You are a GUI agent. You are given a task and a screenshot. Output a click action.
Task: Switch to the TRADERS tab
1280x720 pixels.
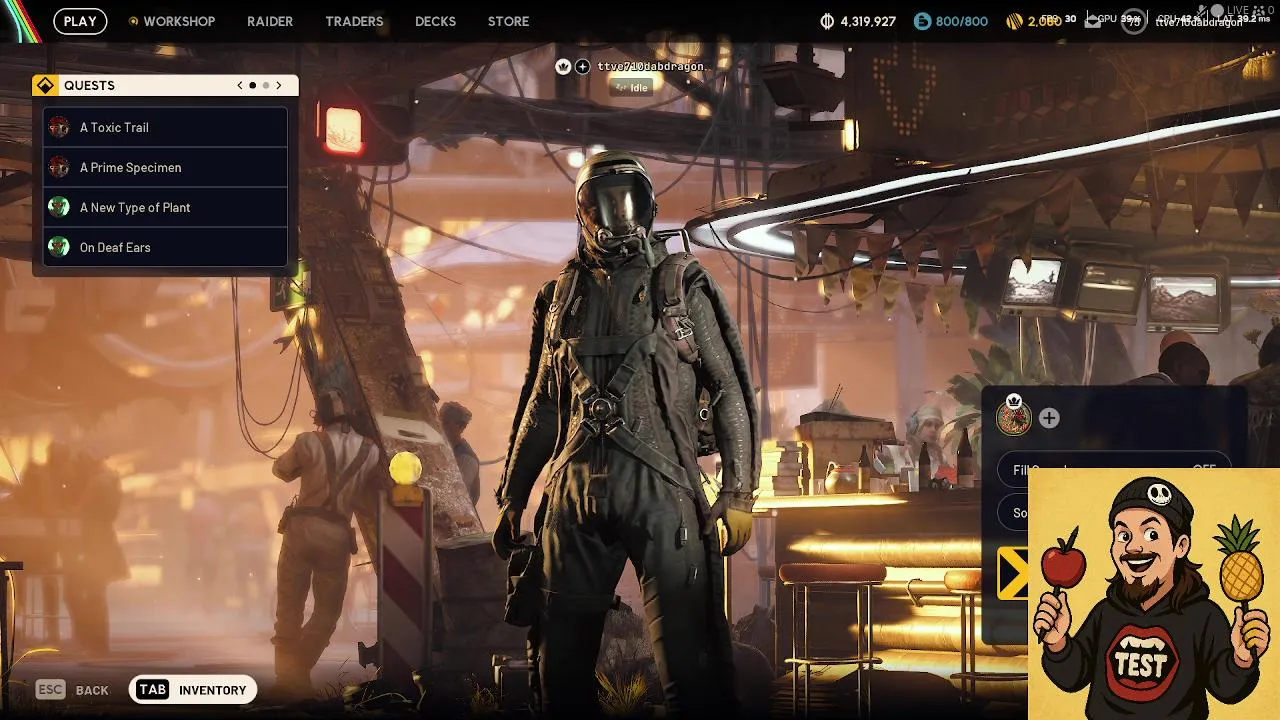click(354, 21)
